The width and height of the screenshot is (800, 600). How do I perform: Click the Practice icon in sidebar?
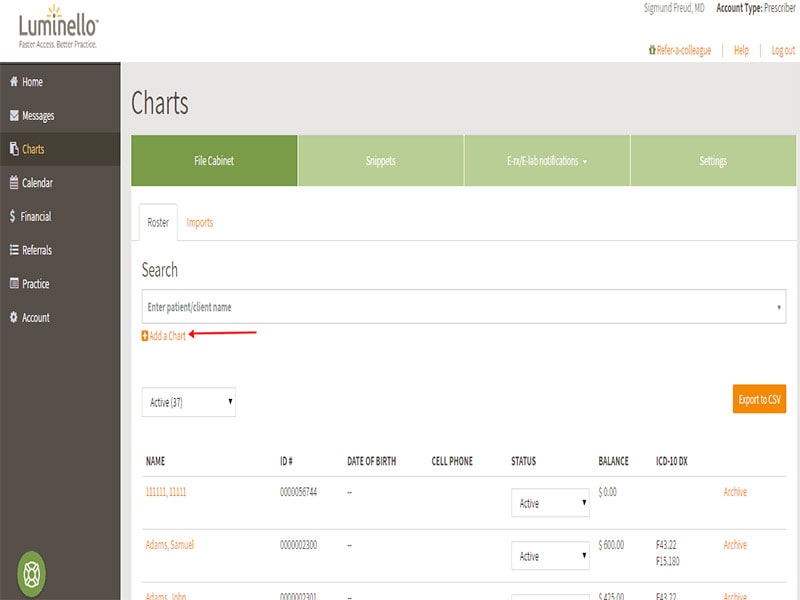click(x=14, y=283)
